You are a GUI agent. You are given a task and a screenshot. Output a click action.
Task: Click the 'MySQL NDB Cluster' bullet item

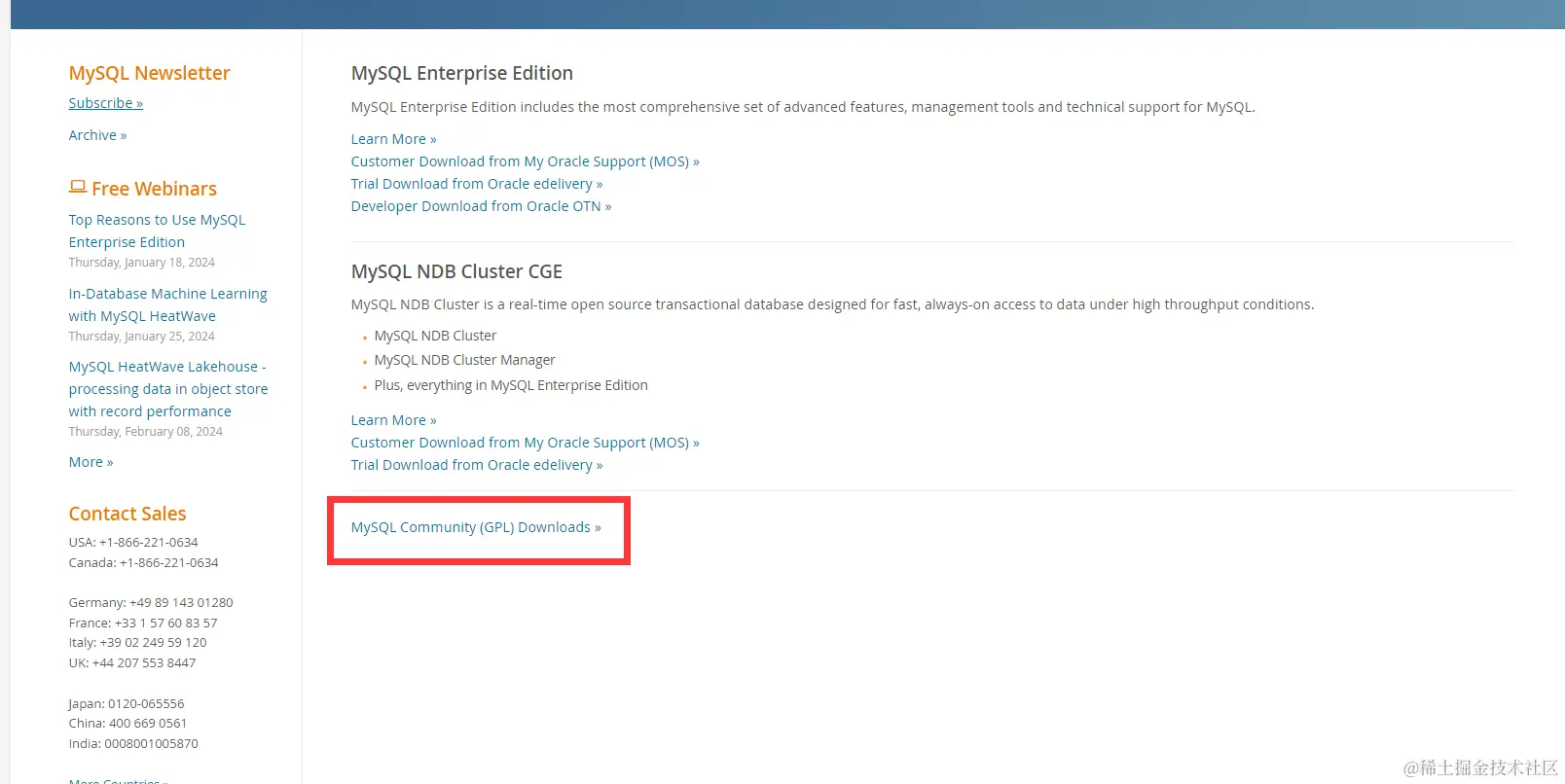coord(435,336)
